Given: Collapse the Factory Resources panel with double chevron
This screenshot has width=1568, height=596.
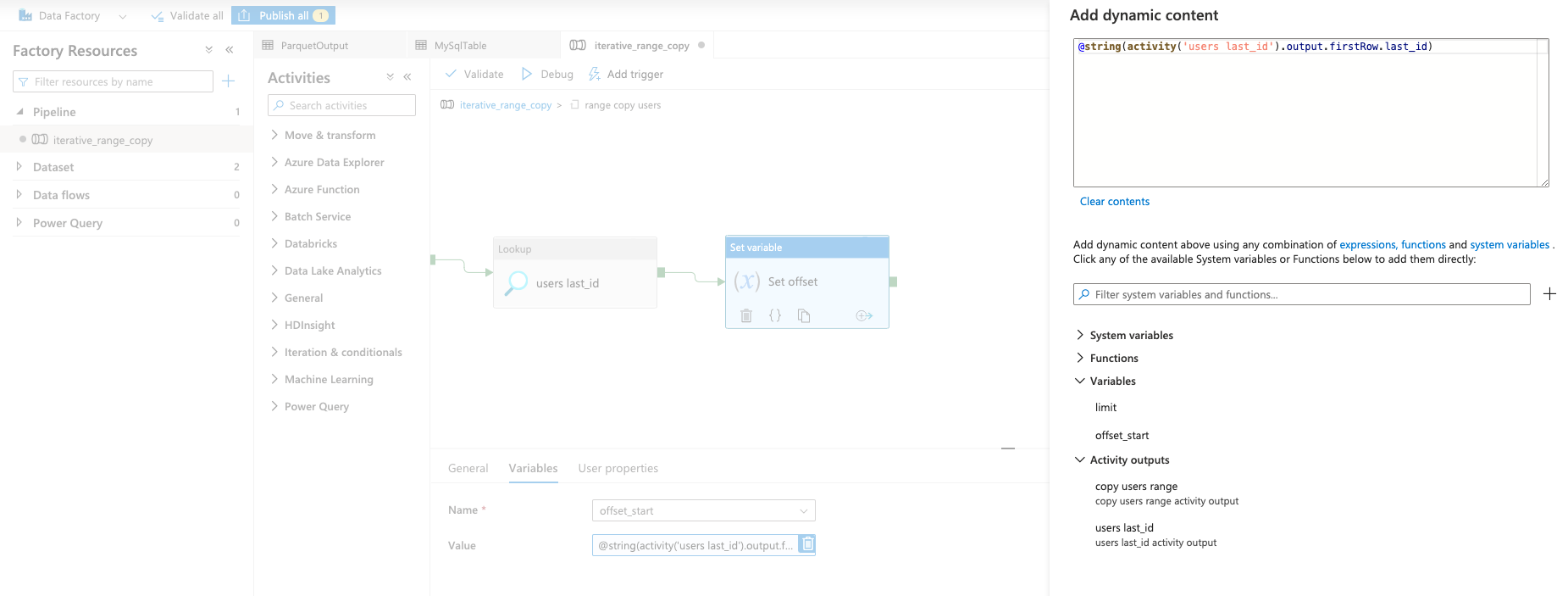Looking at the screenshot, I should [x=230, y=50].
